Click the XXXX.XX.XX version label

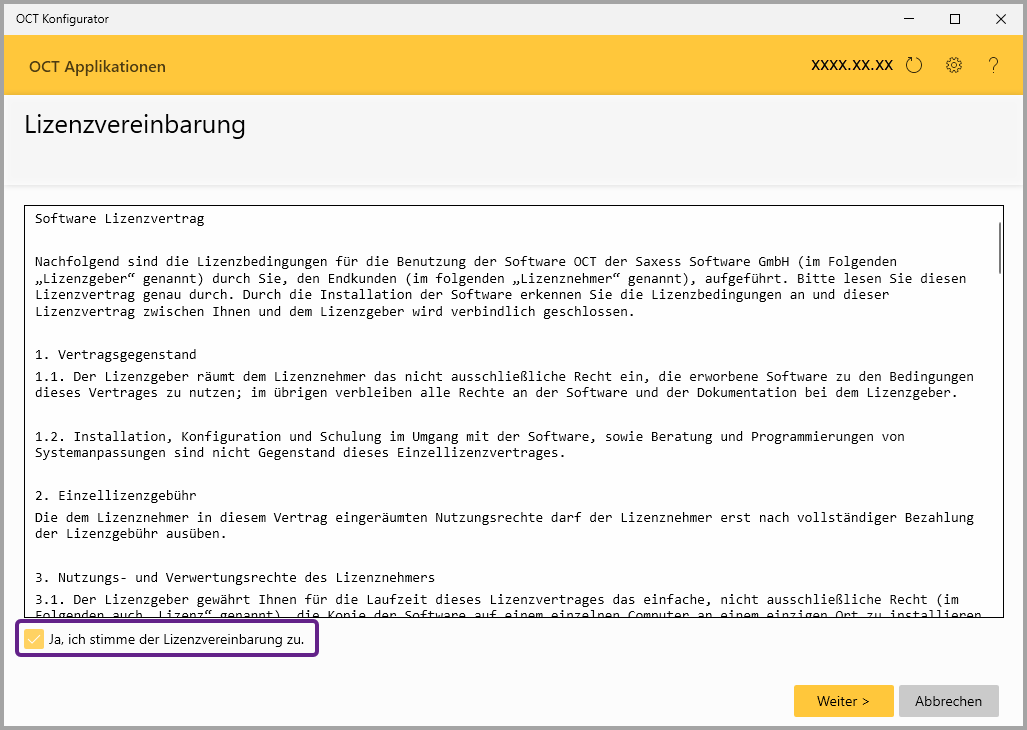click(x=851, y=66)
